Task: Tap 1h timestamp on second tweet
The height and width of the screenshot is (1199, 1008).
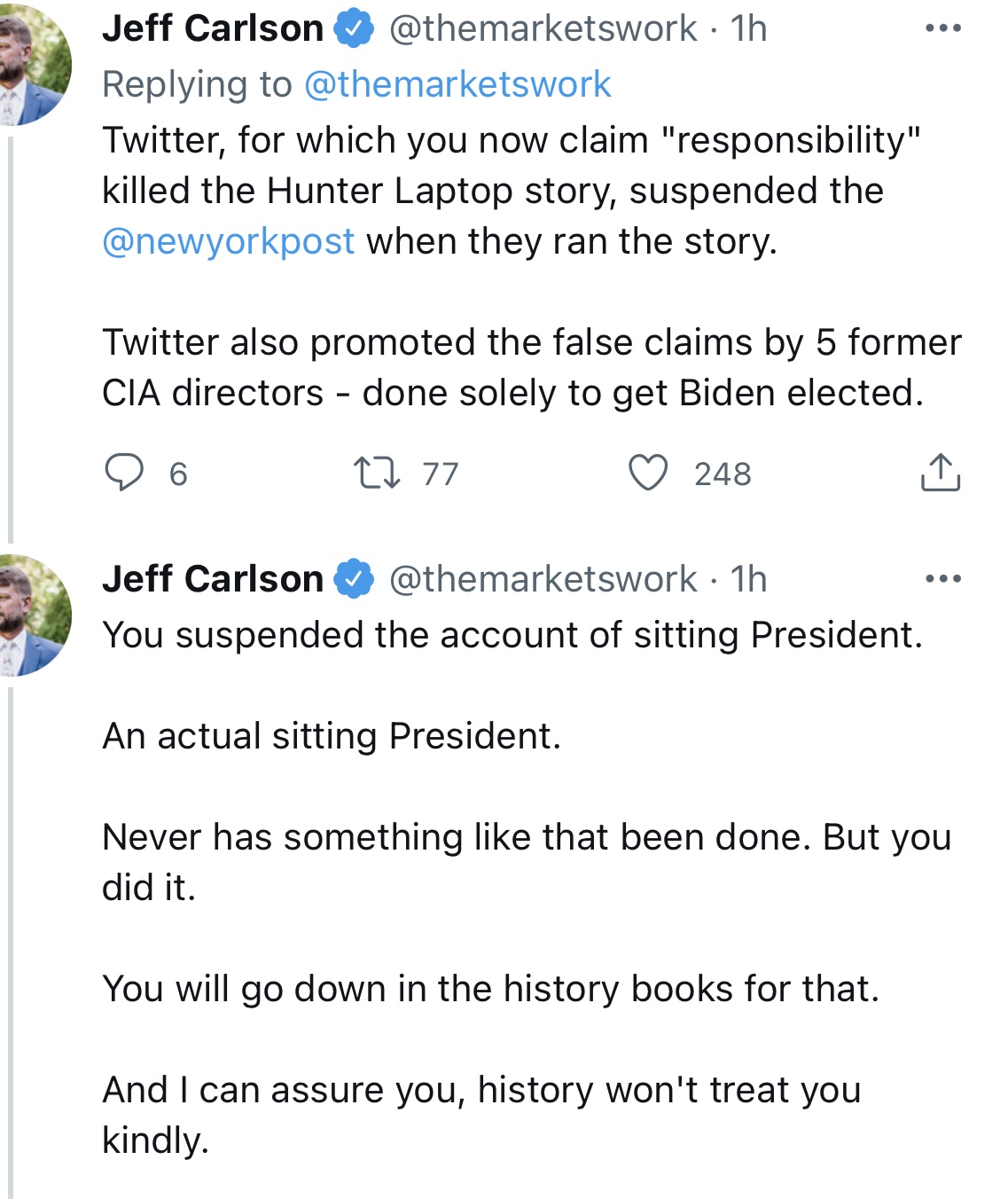Action: click(x=748, y=579)
